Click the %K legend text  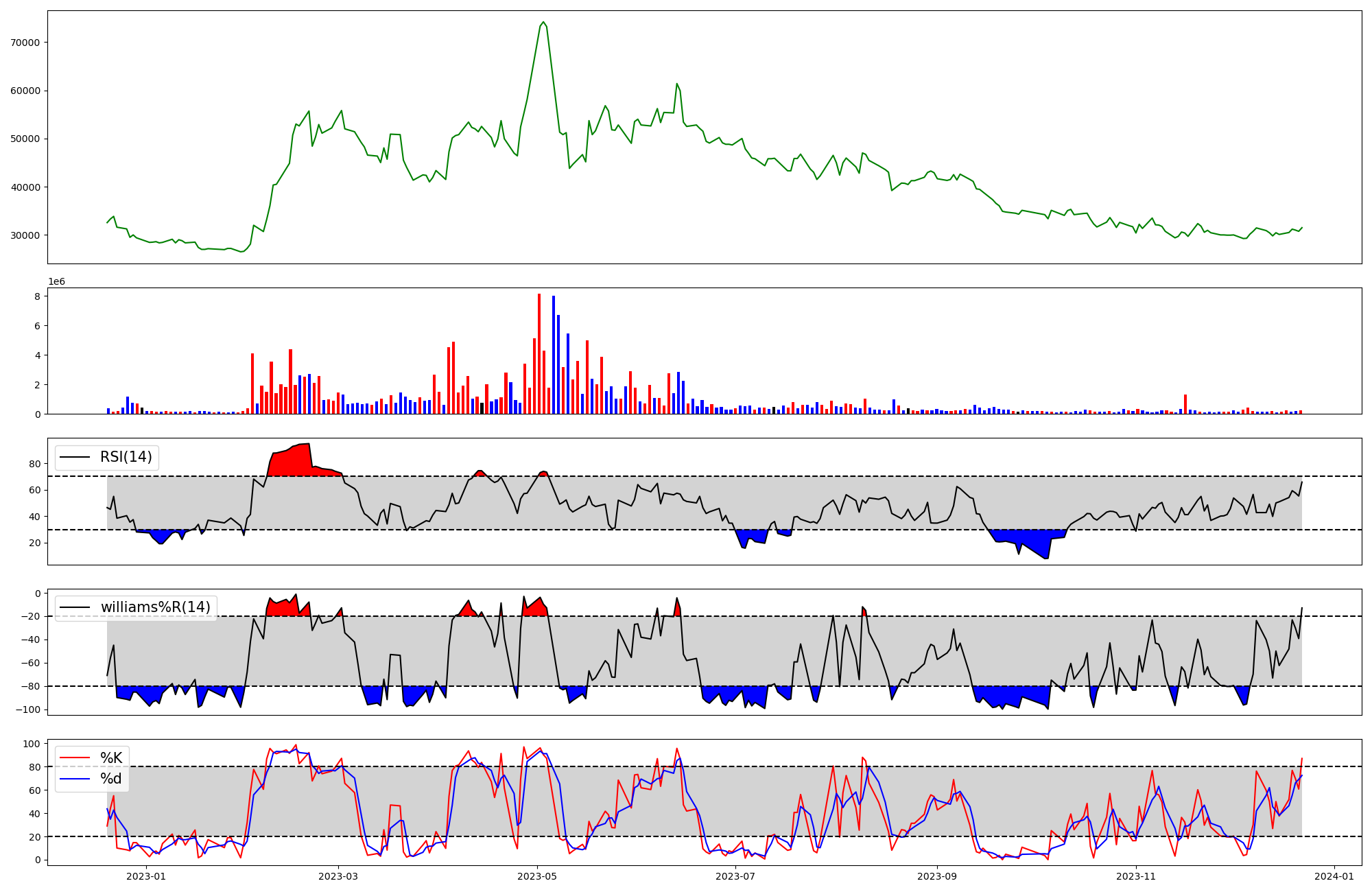[111, 758]
